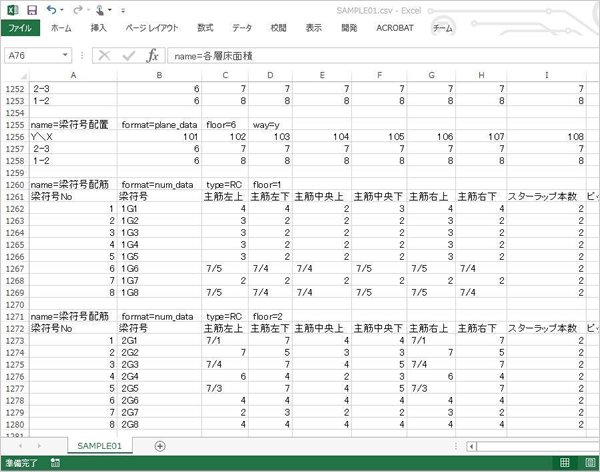Image resolution: width=600 pixels, height=472 pixels.
Task: Click the horizontal scrollbar left arrow
Action: [471, 446]
